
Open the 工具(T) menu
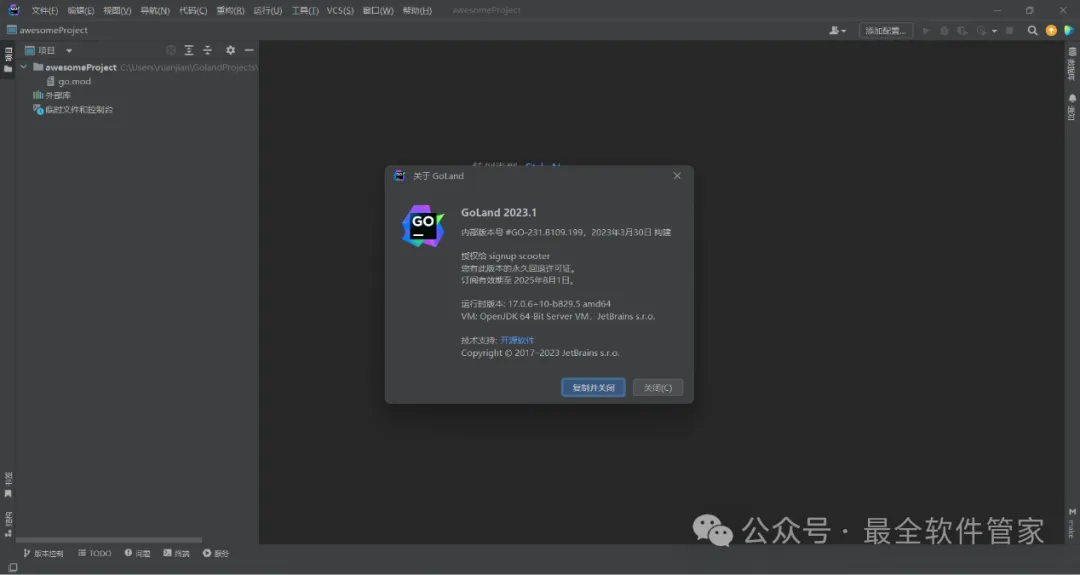pos(305,10)
